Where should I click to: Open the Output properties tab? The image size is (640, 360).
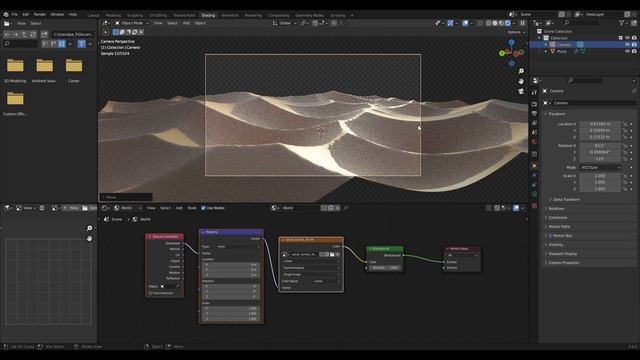point(534,113)
